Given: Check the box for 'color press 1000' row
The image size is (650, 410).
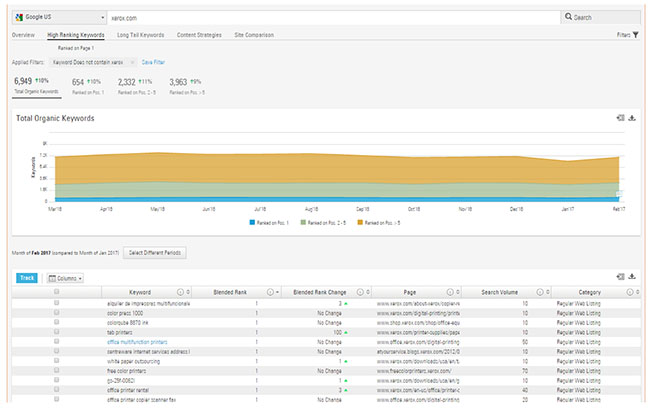Looking at the screenshot, I should pos(56,312).
